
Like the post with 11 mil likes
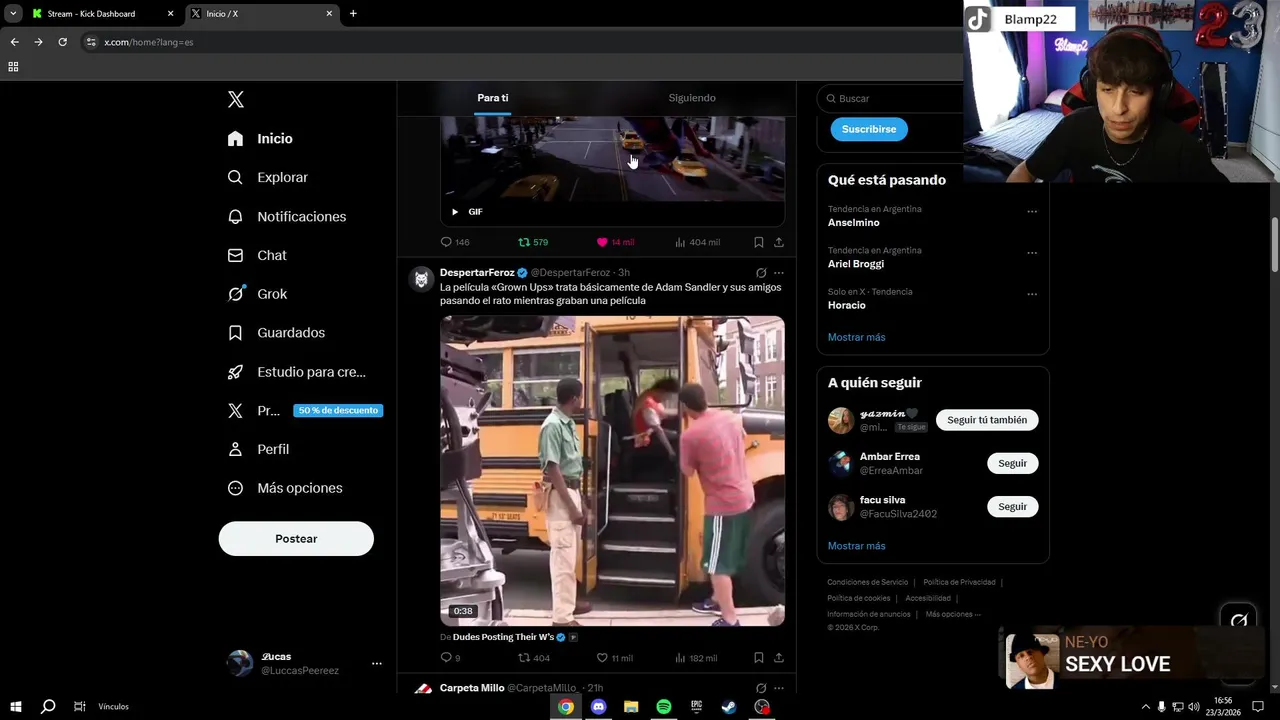coord(615,658)
